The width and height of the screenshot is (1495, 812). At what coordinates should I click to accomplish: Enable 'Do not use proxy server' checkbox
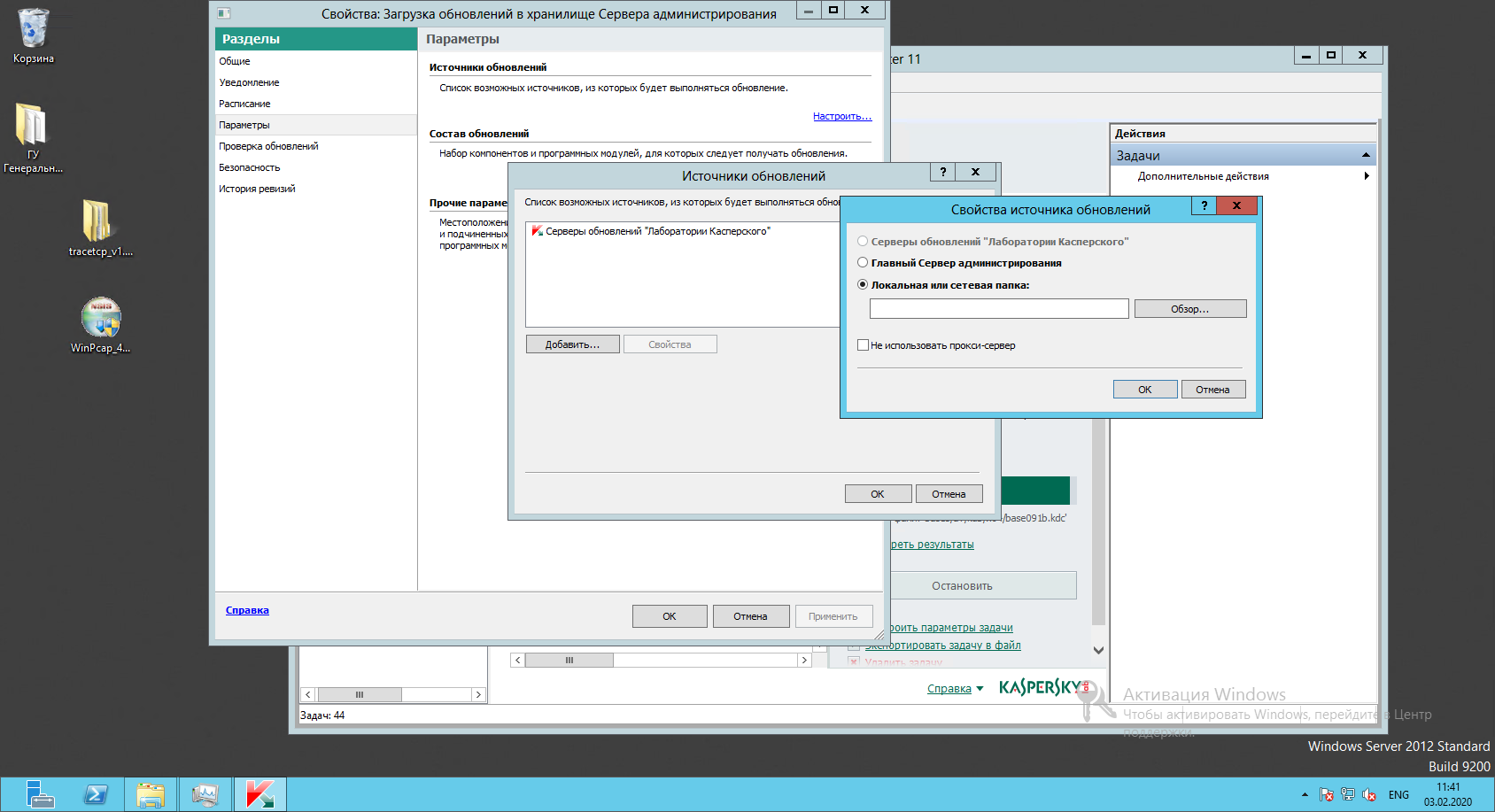point(863,345)
